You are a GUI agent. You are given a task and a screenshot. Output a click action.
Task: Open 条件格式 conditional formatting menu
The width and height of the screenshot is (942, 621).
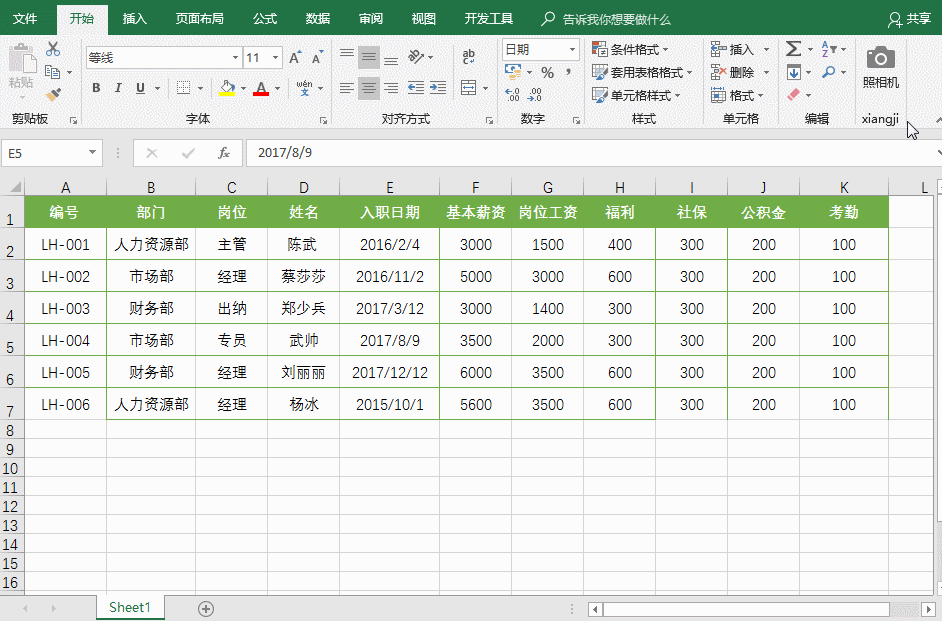coord(630,49)
